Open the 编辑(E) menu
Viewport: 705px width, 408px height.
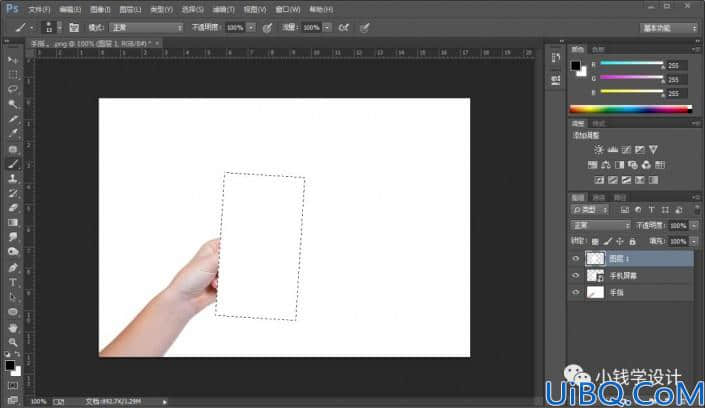click(x=70, y=9)
